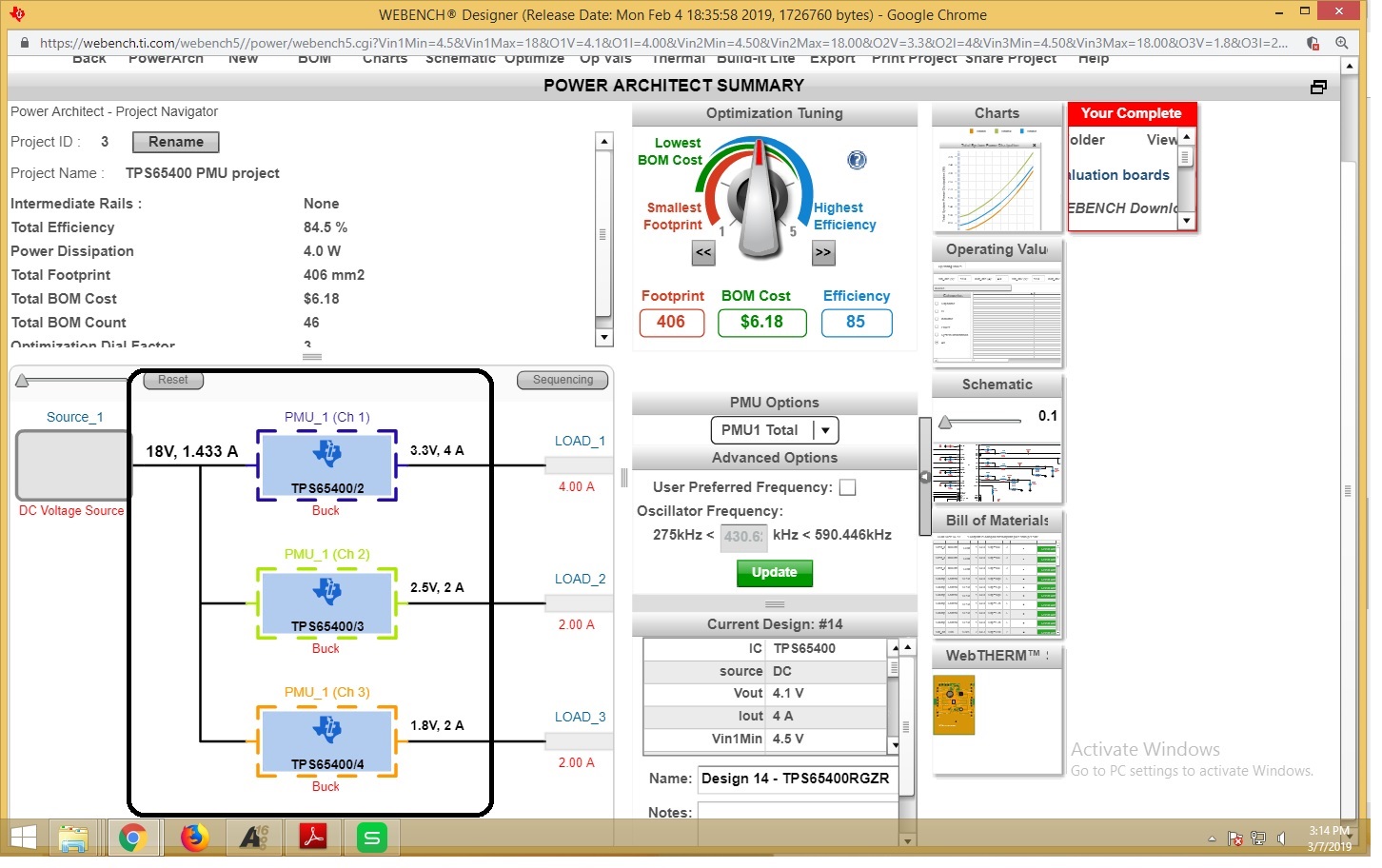Click the Rename button next to Project ID
This screenshot has height=868, width=1382.
(x=175, y=142)
